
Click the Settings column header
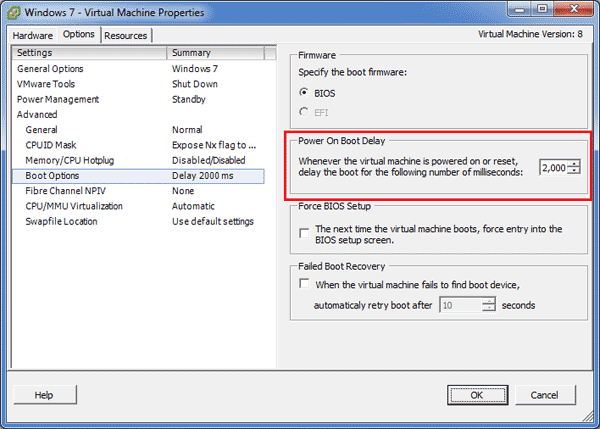click(90, 53)
